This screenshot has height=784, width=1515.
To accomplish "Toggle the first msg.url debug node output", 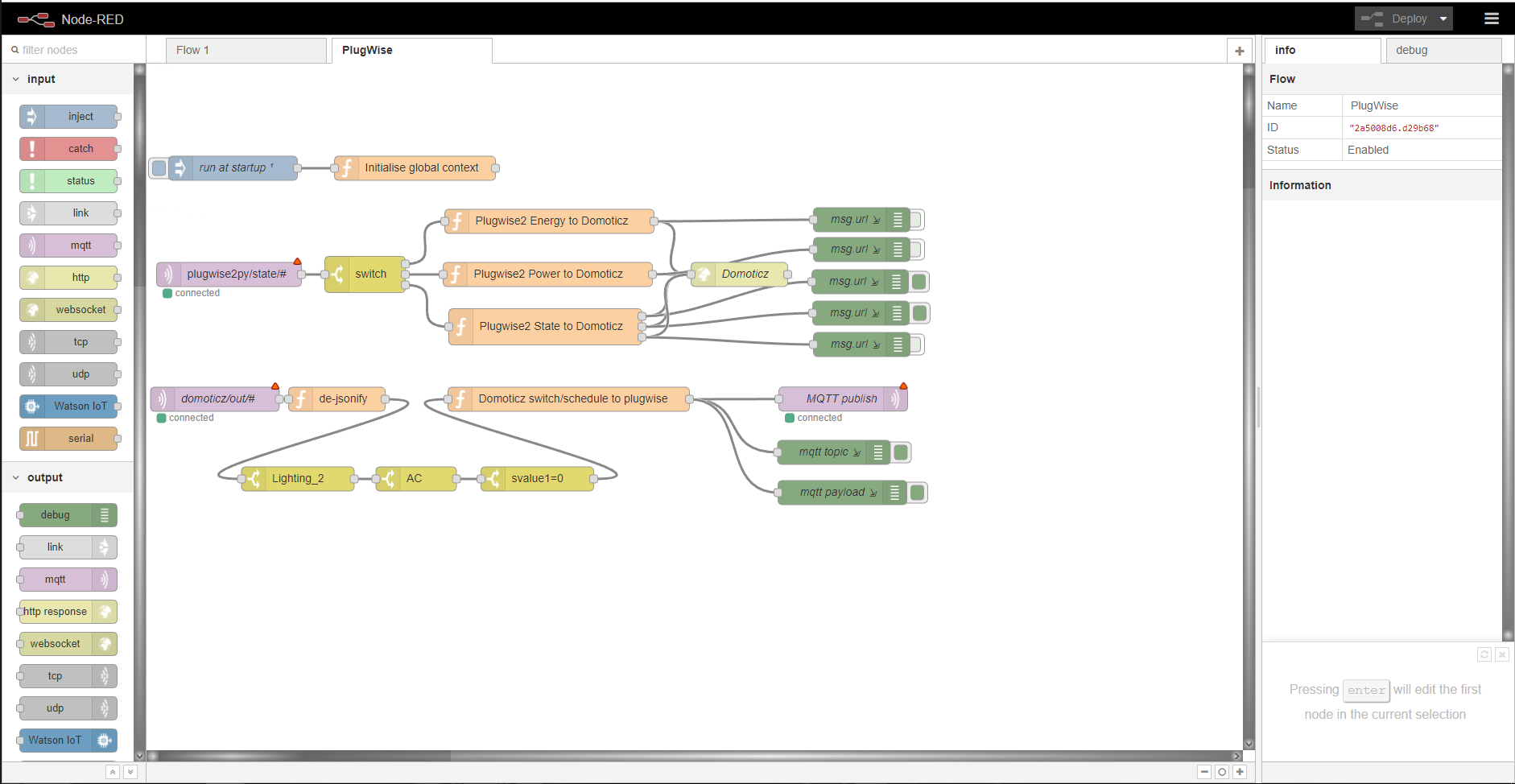I will pos(916,220).
